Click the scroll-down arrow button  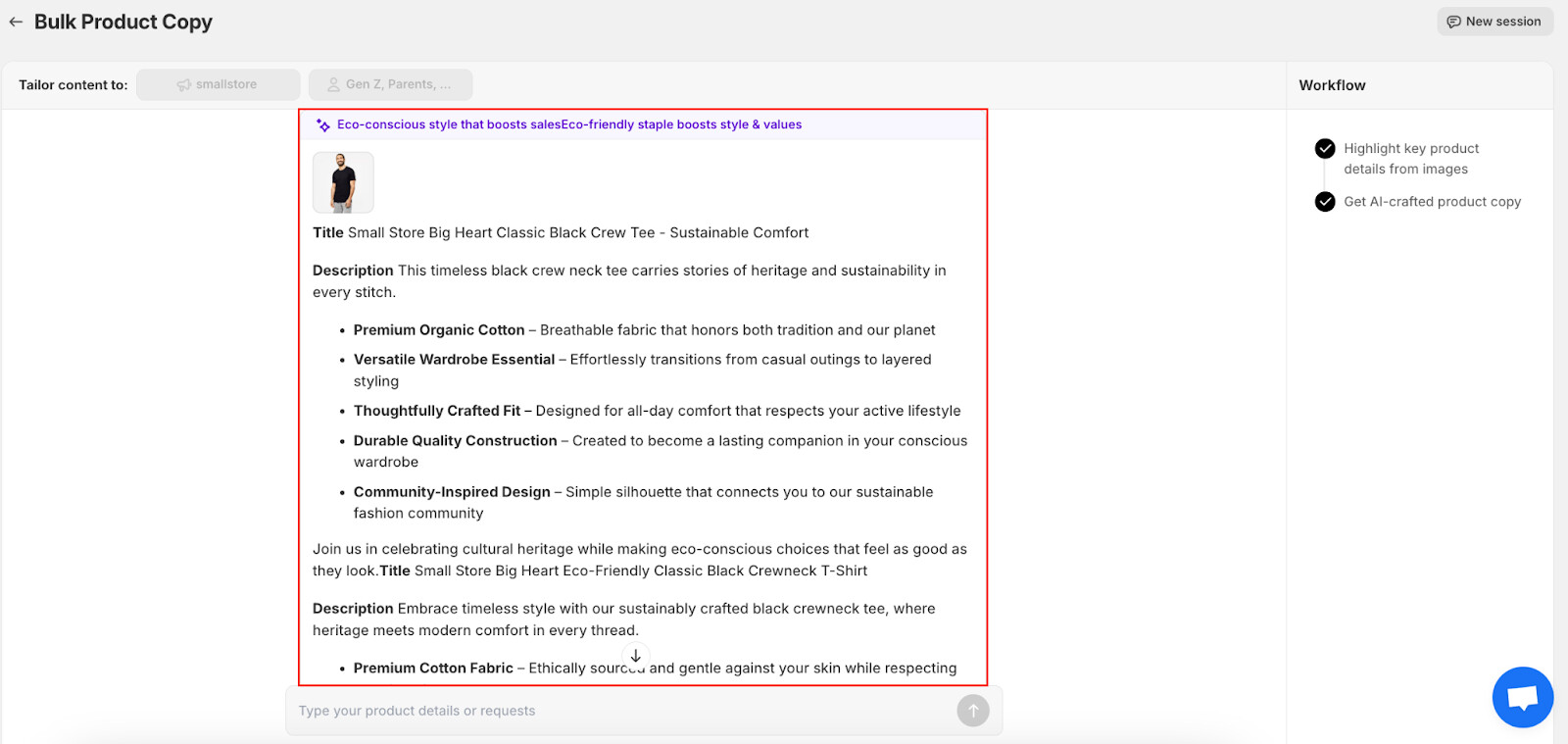635,656
